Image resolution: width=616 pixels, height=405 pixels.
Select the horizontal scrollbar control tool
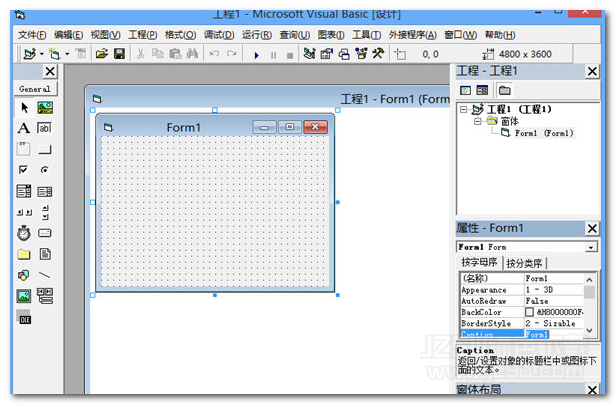coord(24,213)
